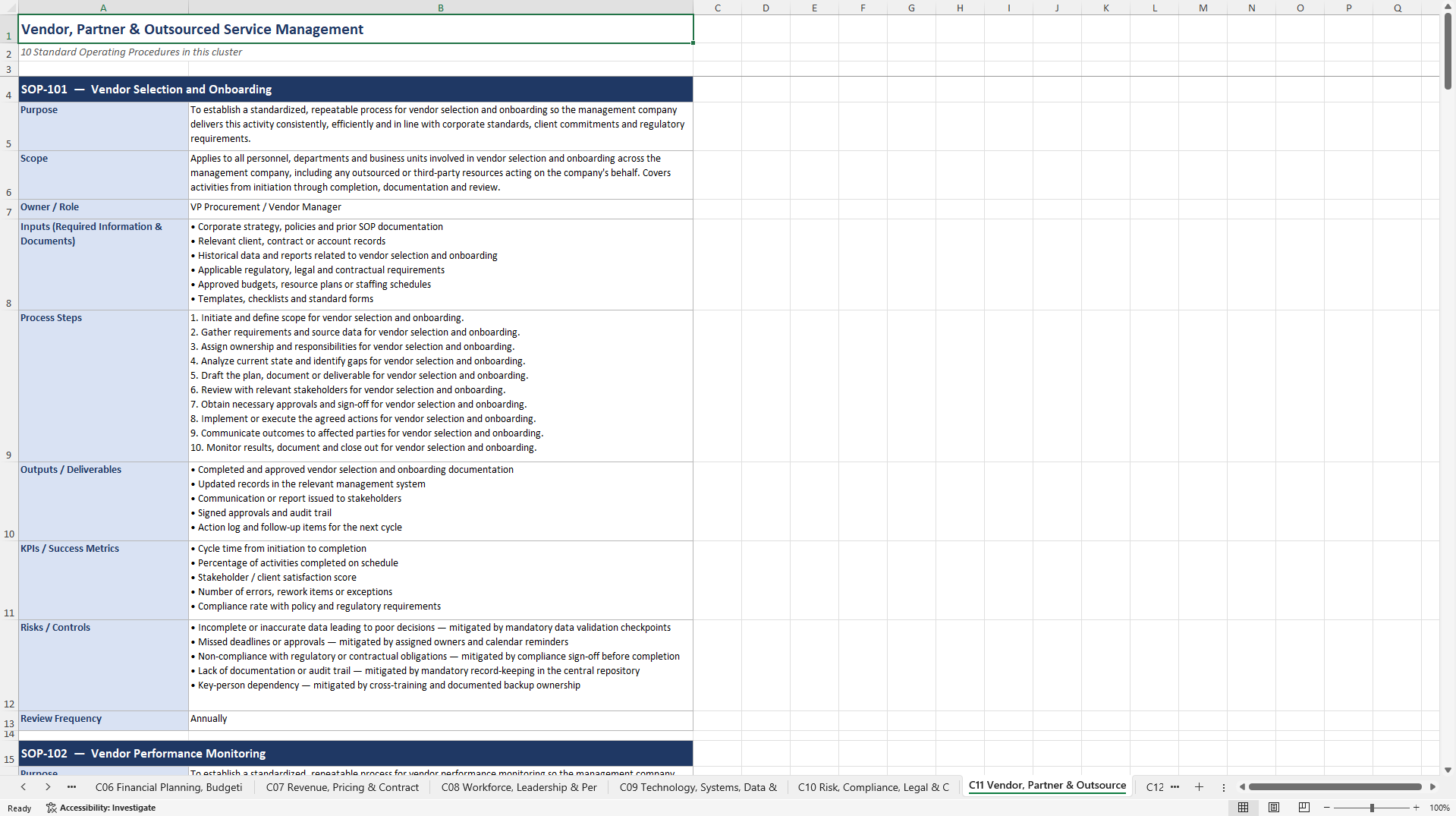Click the vertical scrollbar thumb
This screenshot has height=816, width=1456.
(1448, 50)
